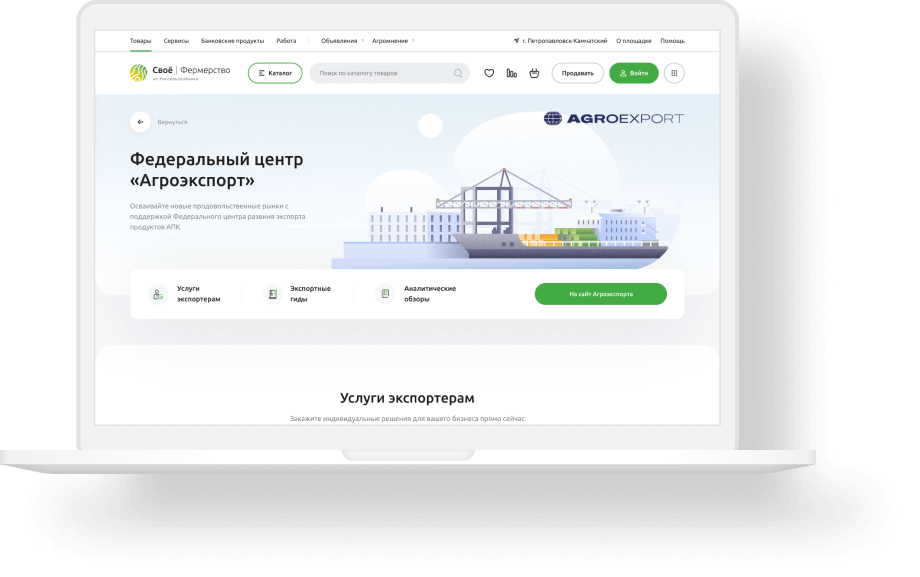Screen dimensions: 920x577
Task: Click the port ship illustration
Action: (x=506, y=220)
